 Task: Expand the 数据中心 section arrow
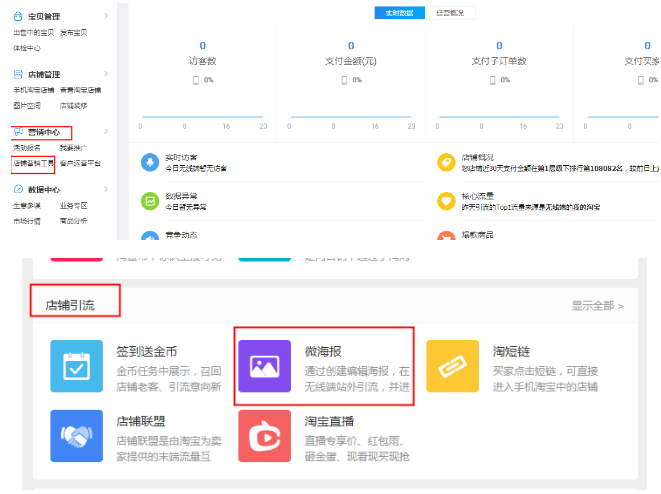(106, 189)
